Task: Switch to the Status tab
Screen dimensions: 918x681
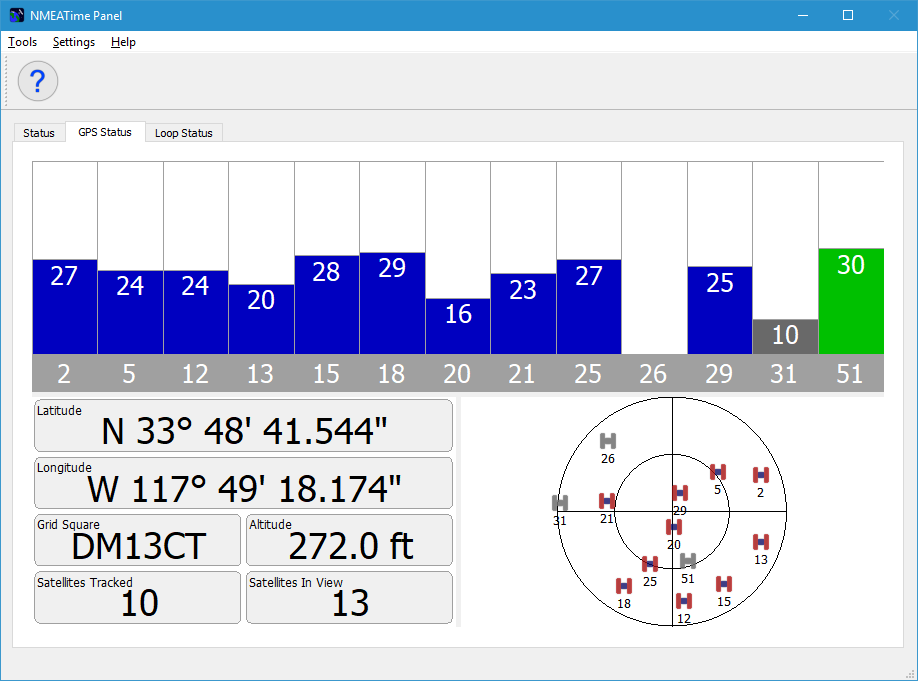Action: pos(39,133)
